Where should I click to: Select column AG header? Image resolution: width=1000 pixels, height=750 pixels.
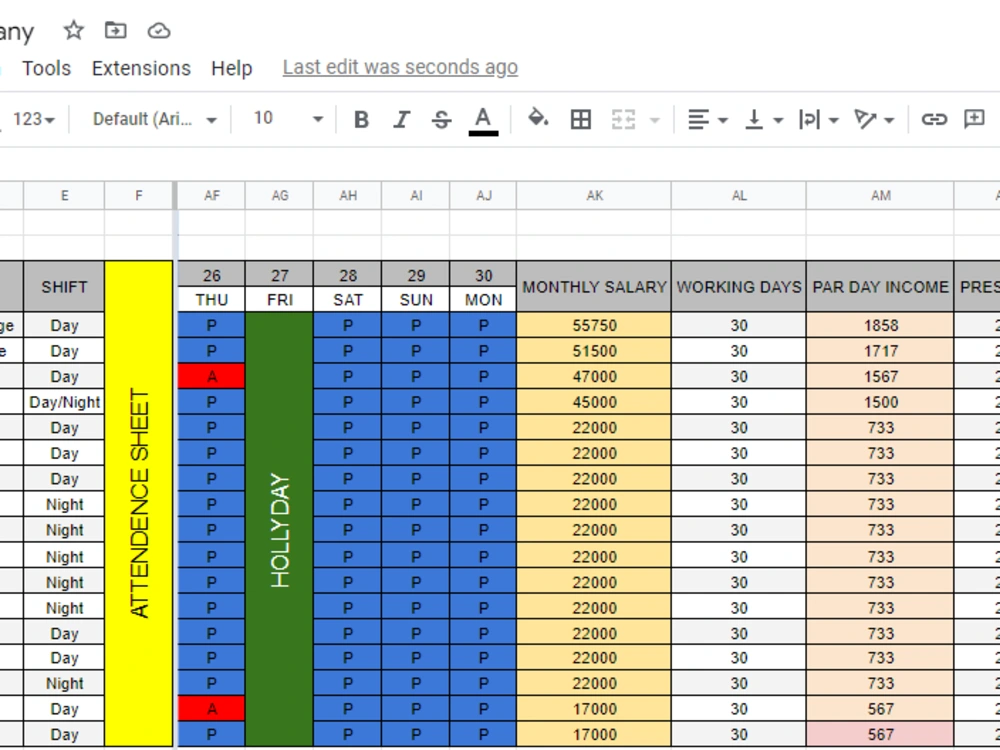pos(279,196)
